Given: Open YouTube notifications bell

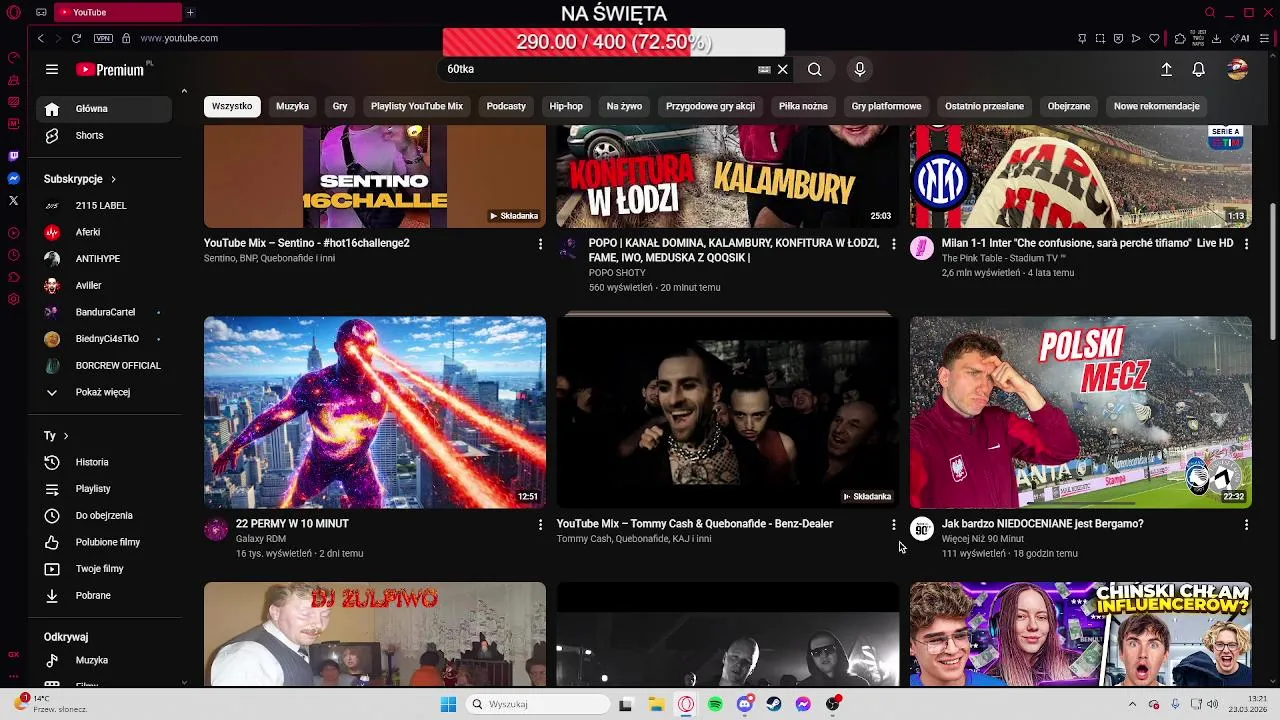Looking at the screenshot, I should pos(1198,70).
